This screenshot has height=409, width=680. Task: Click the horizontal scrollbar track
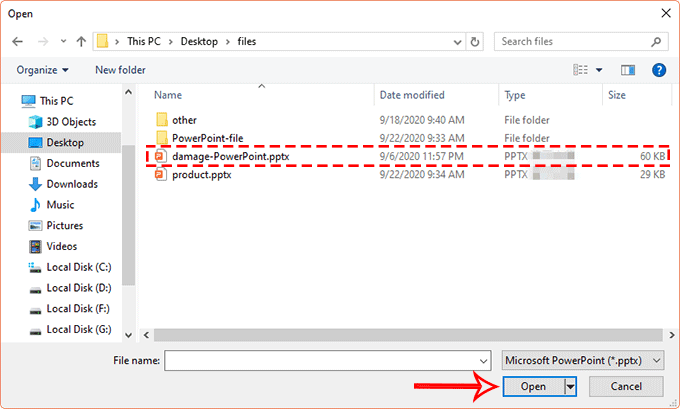point(408,335)
